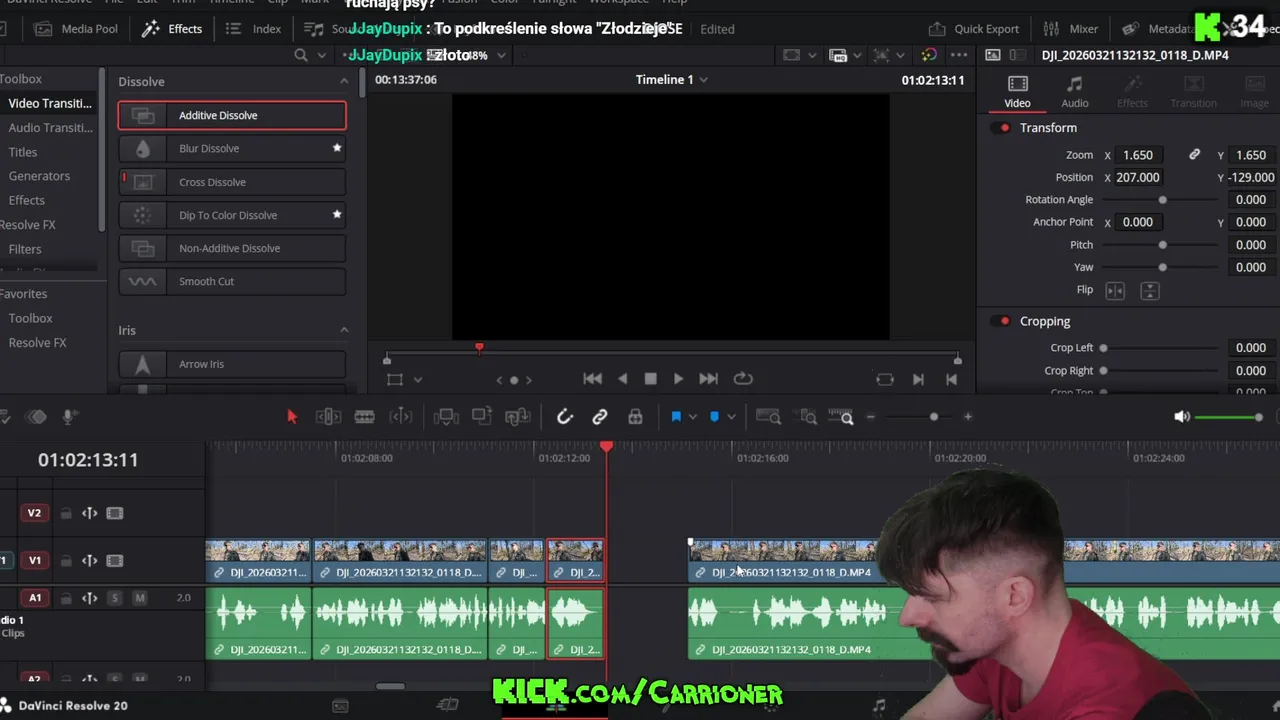Viewport: 1280px width, 720px height.
Task: Stop playback in the viewer
Action: 650,379
